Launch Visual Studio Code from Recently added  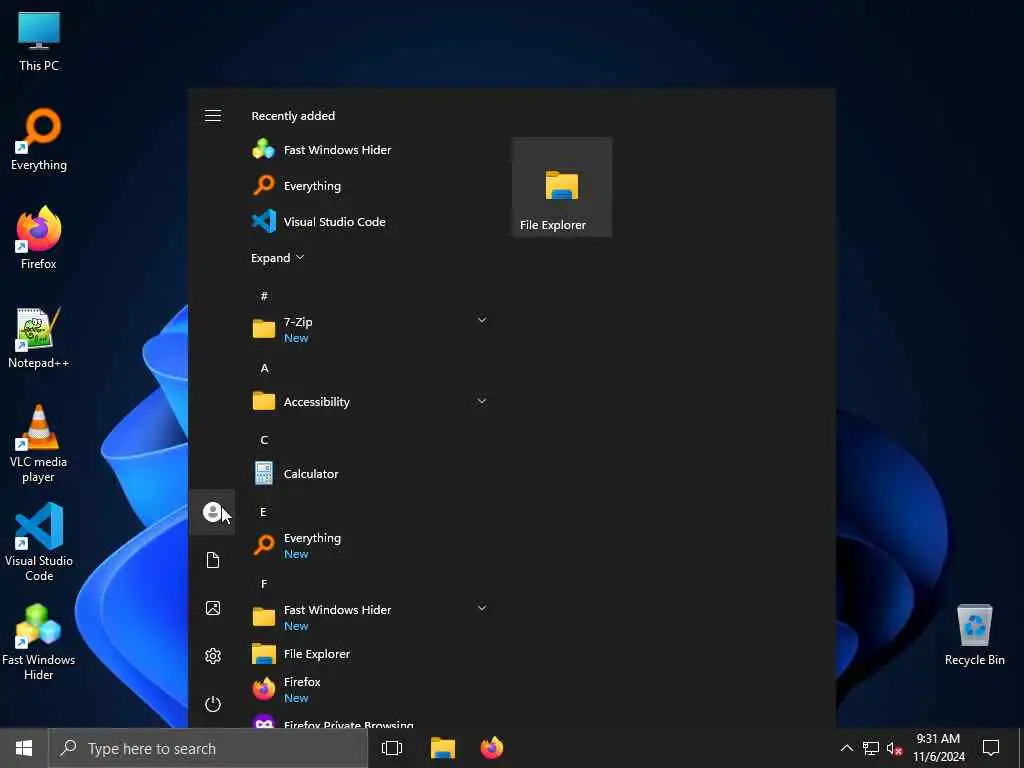click(x=370, y=221)
